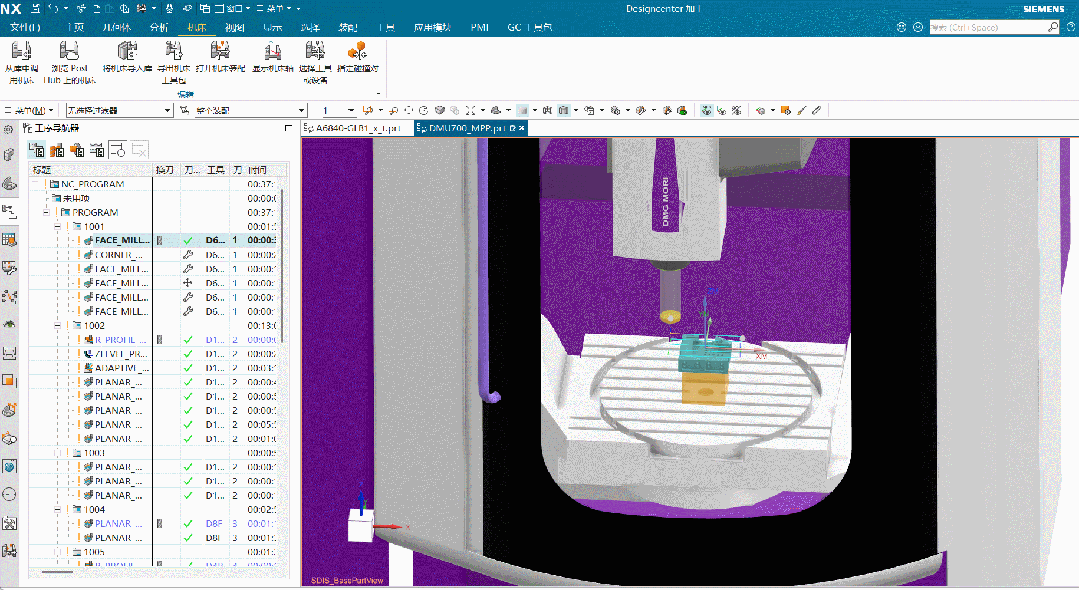Open the selection filter dropdown in toolbar
Image resolution: width=1079 pixels, height=590 pixels.
148,110
